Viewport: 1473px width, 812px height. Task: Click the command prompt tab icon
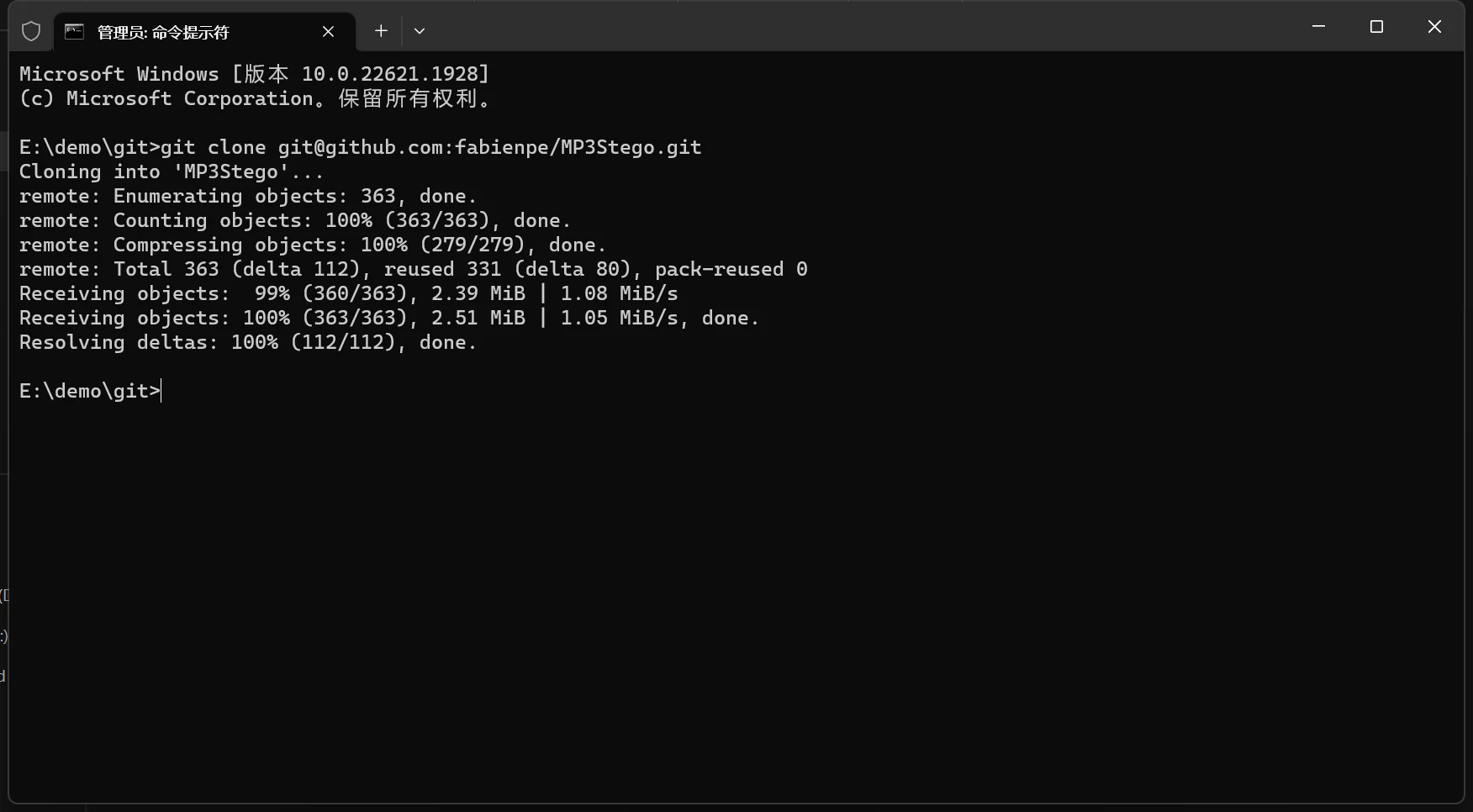point(75,32)
